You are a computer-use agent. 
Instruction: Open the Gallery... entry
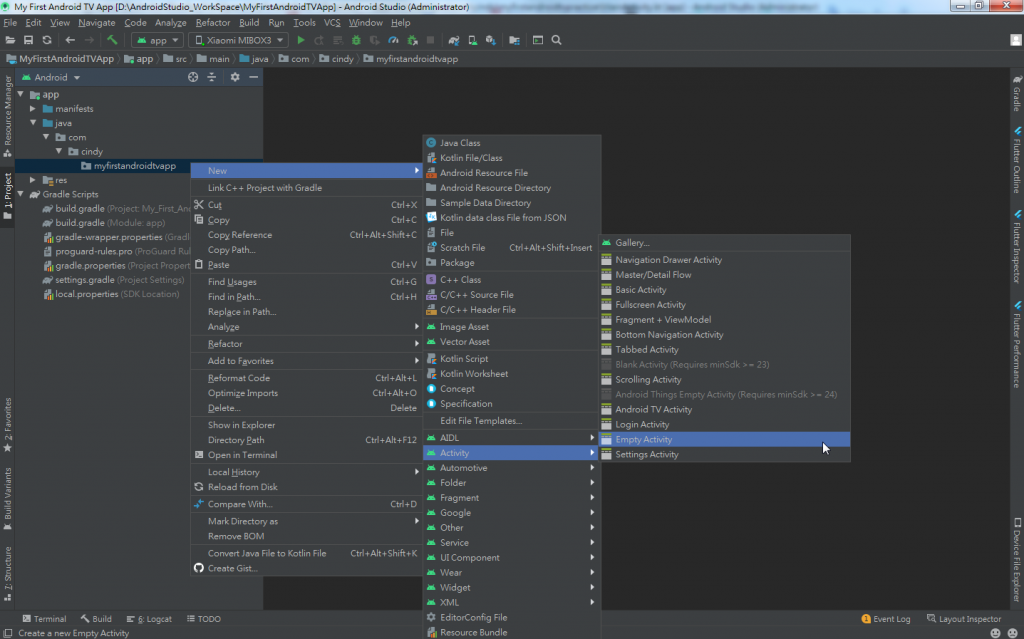click(x=725, y=242)
